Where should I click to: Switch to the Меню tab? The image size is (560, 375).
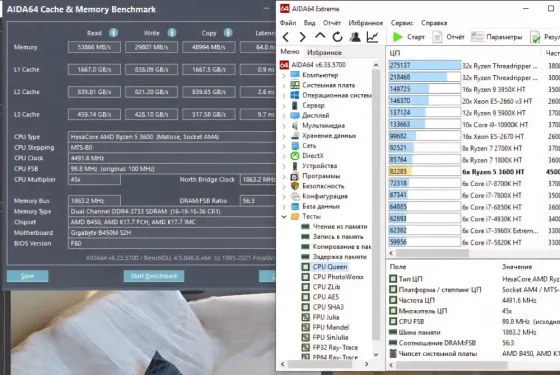(290, 52)
